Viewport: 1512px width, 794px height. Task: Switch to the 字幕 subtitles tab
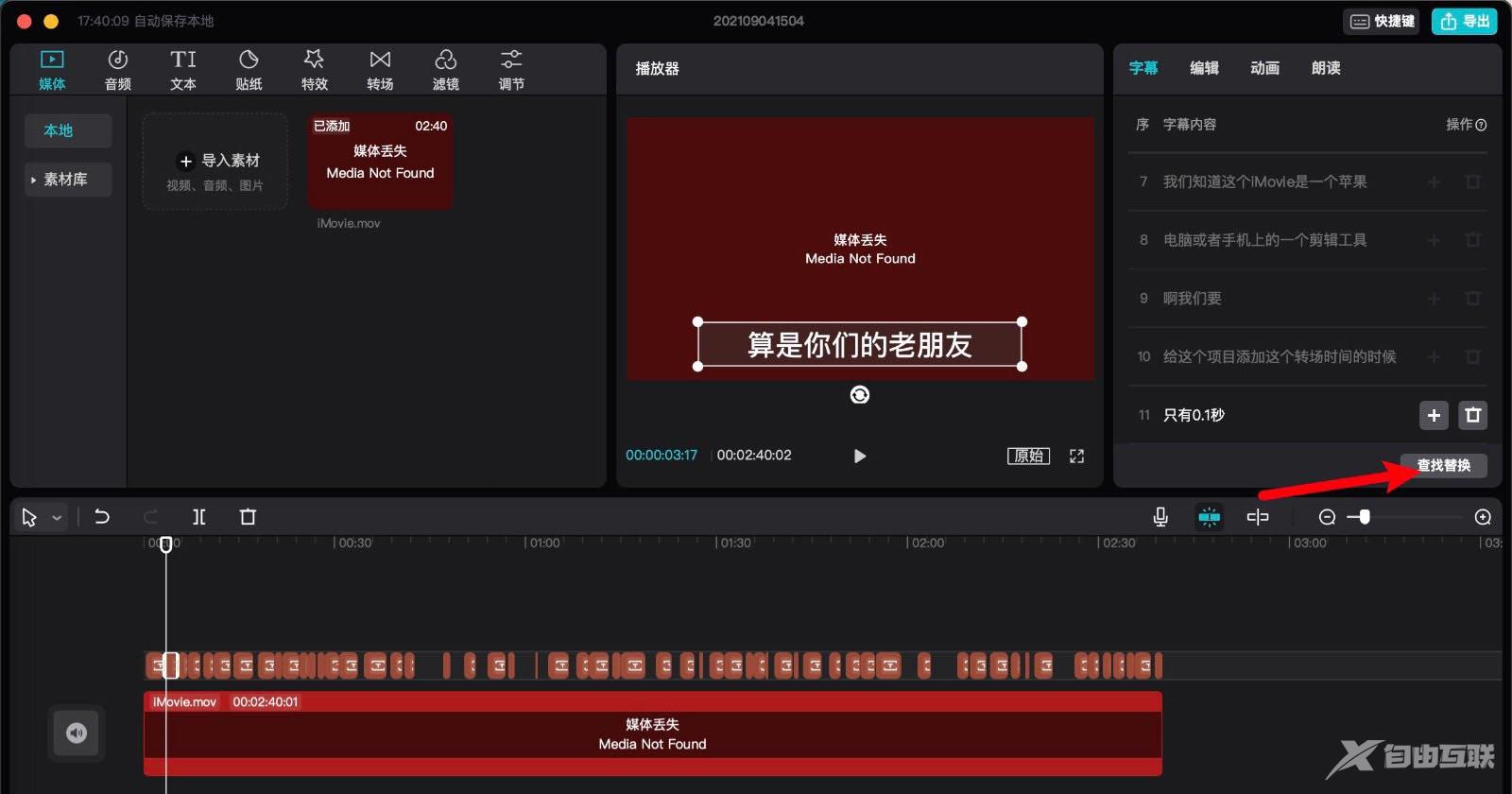pos(1143,68)
